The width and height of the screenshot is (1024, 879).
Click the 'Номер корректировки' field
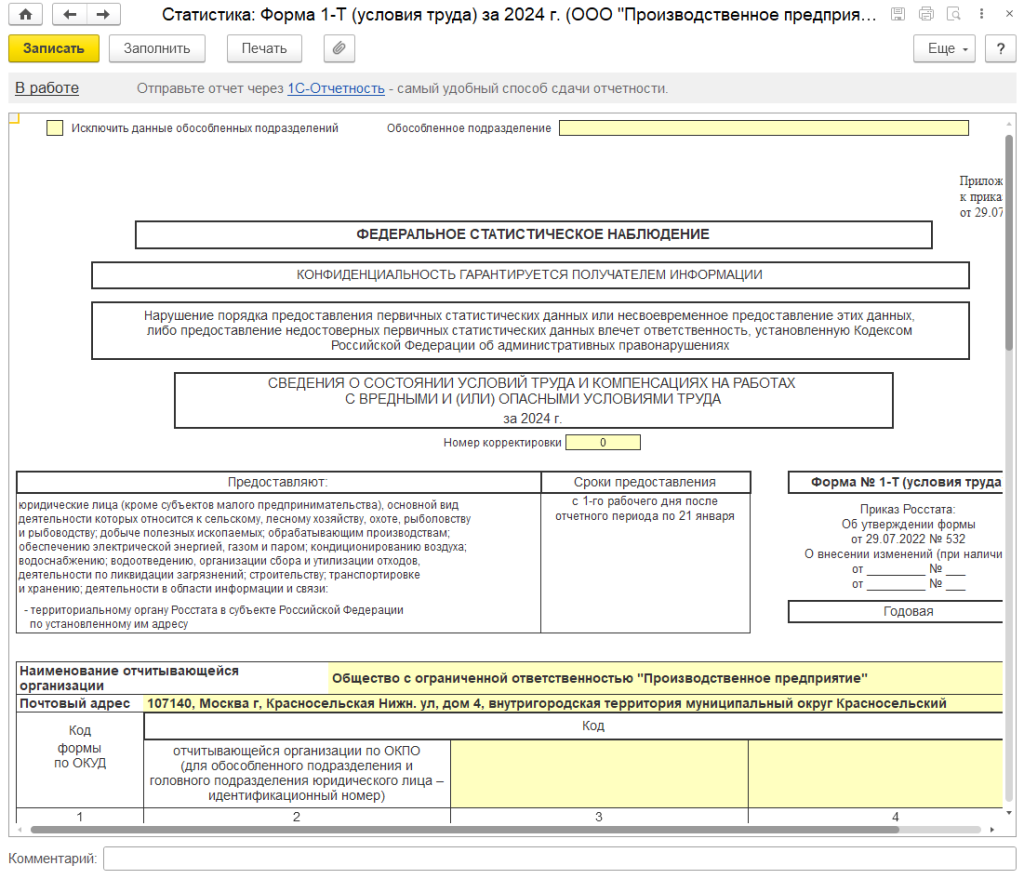pyautogui.click(x=603, y=442)
